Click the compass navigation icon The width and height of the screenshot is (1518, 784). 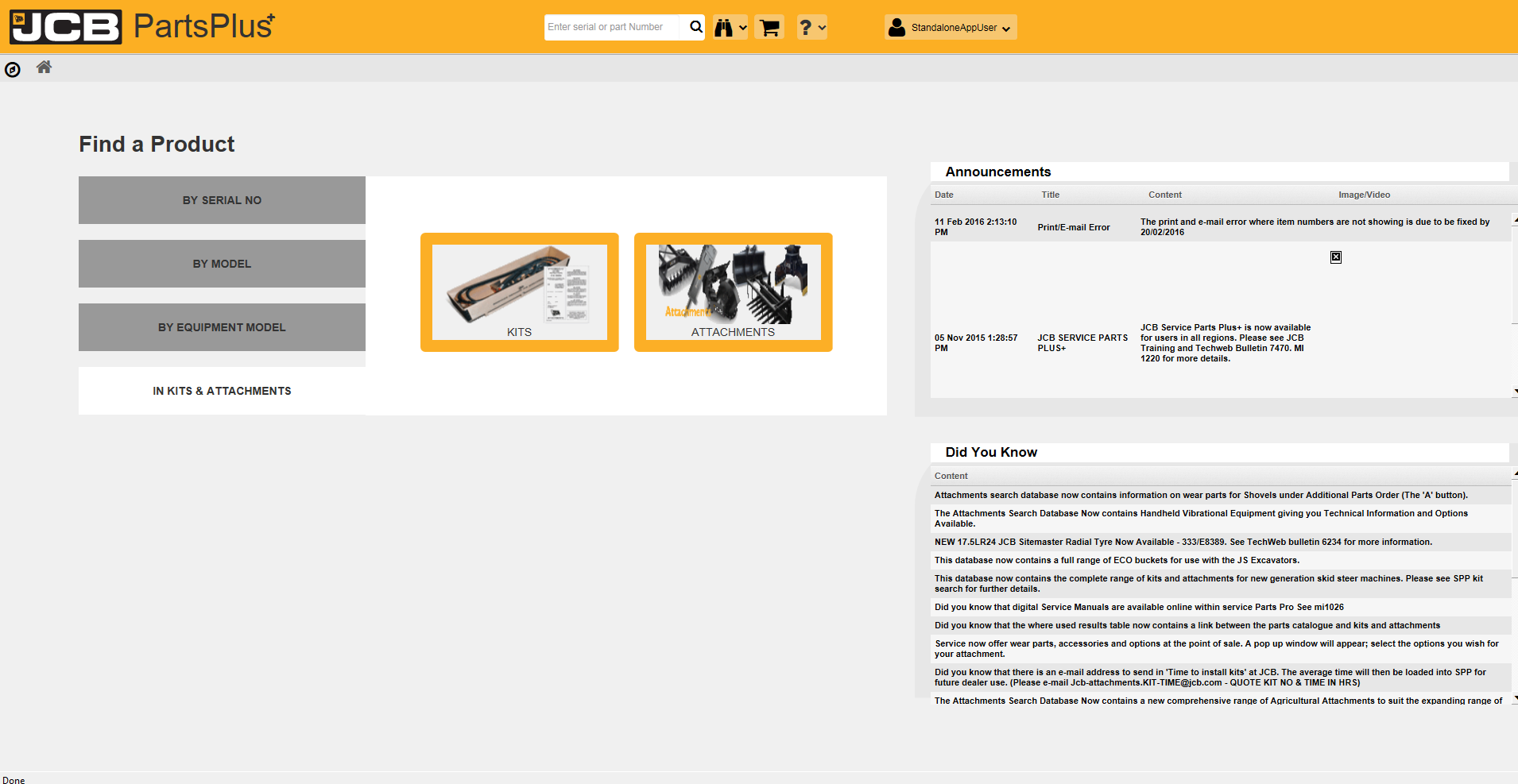[13, 70]
